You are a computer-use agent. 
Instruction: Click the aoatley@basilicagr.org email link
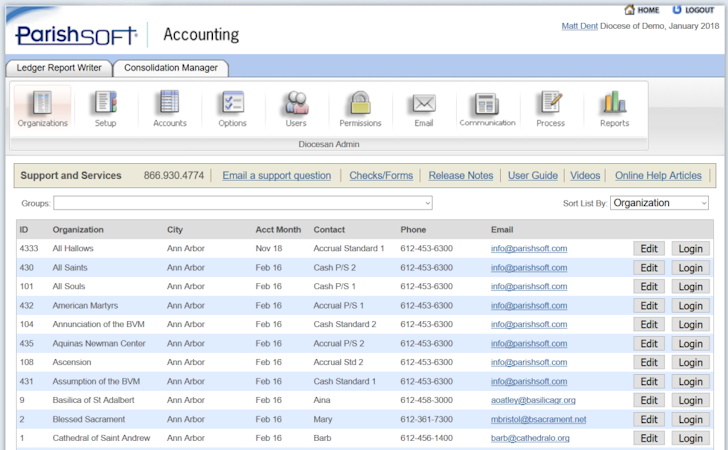[533, 400]
